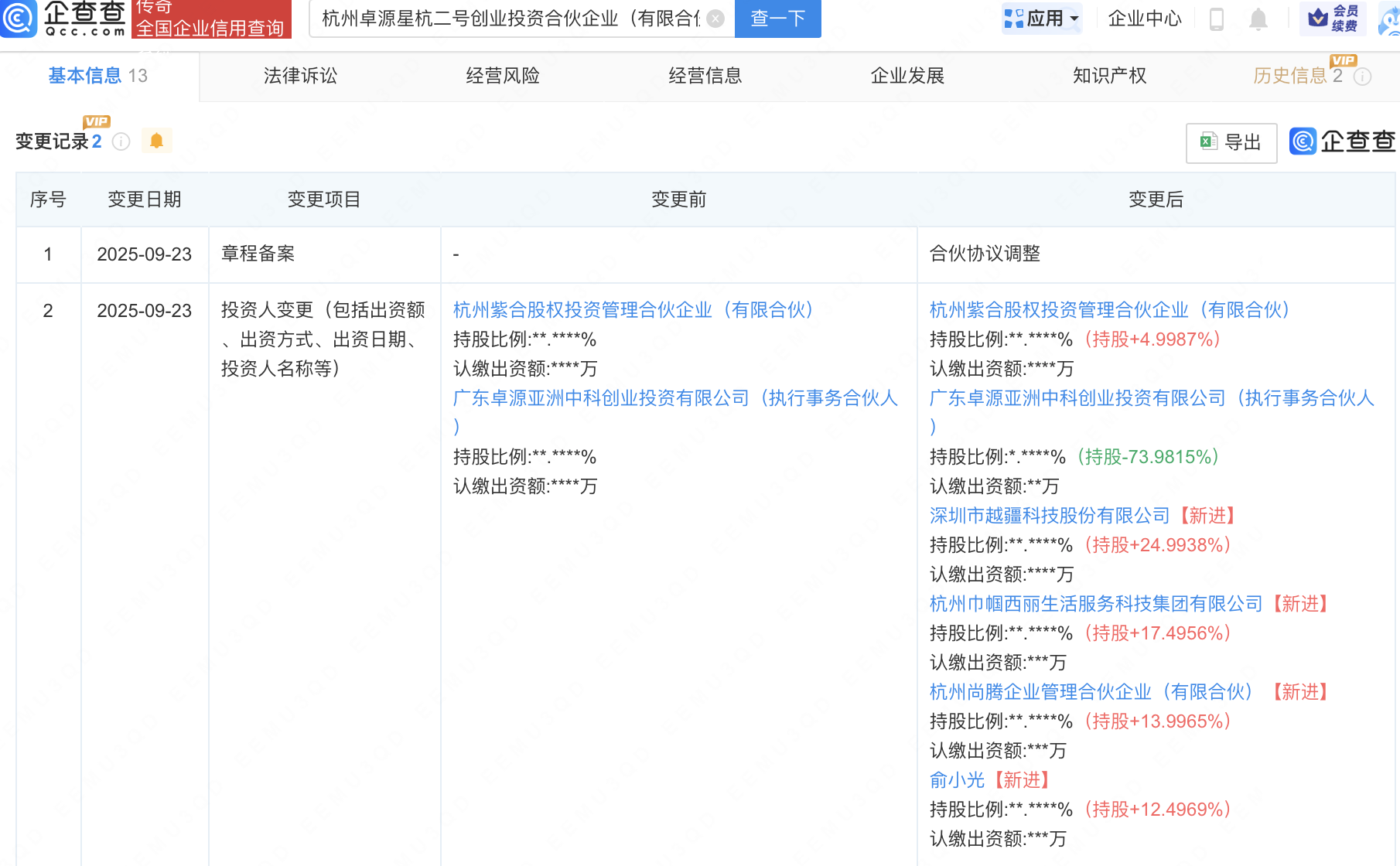Open the 杭州尚腾企业管理合伙企业 link

coord(1091,692)
